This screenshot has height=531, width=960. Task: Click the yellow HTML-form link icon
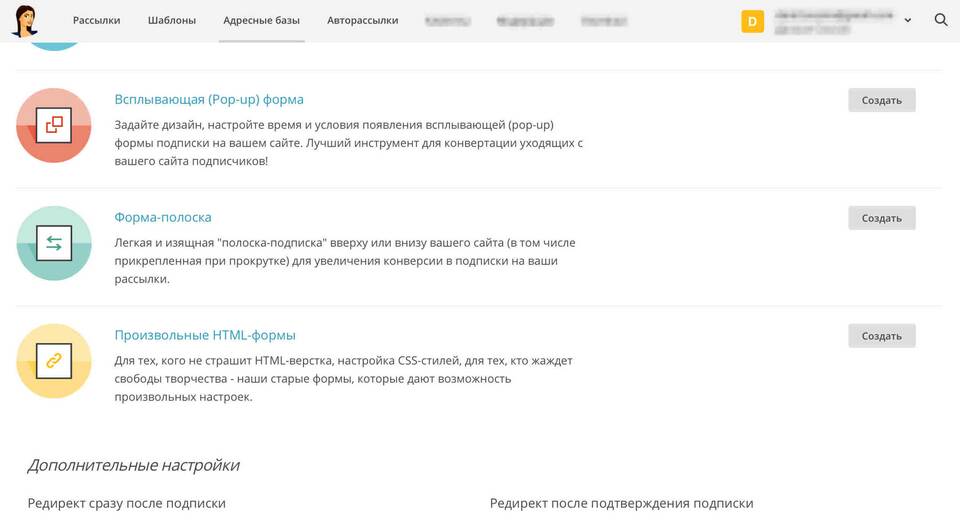point(54,361)
